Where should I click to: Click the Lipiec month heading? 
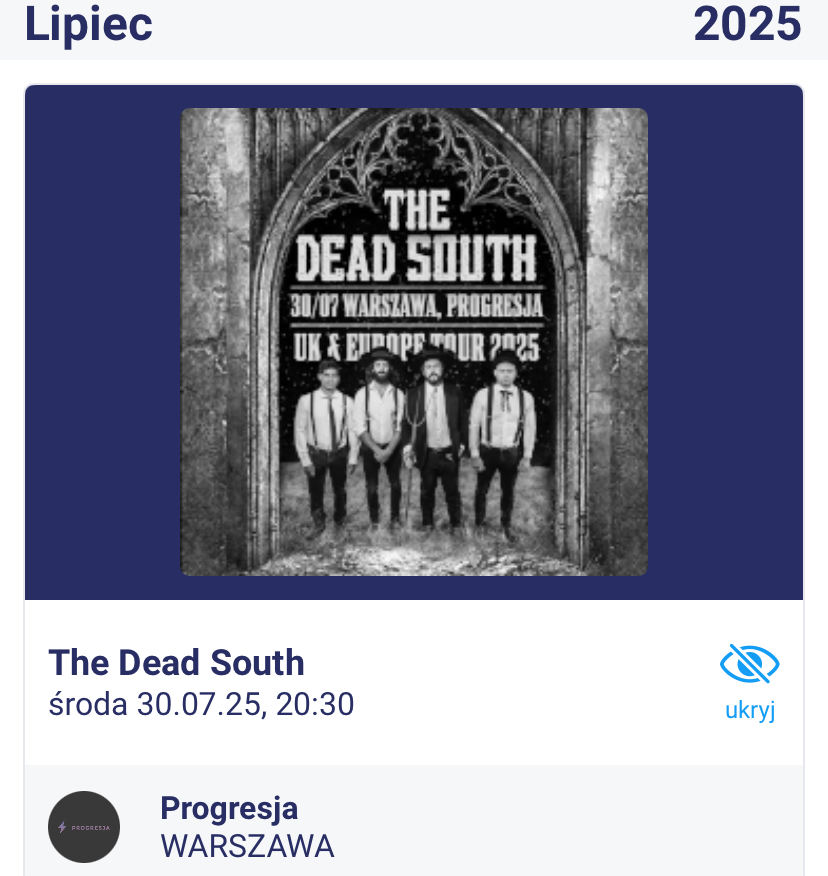tap(88, 25)
